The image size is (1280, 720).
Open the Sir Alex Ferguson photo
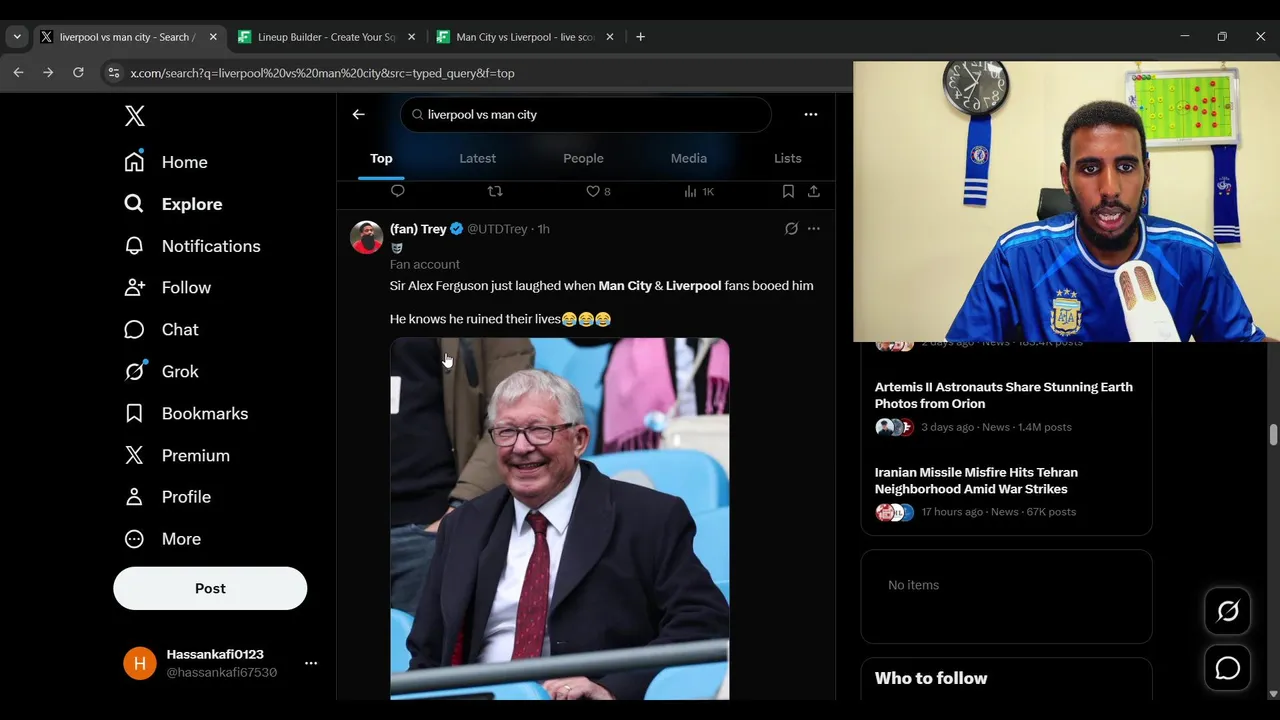click(560, 518)
